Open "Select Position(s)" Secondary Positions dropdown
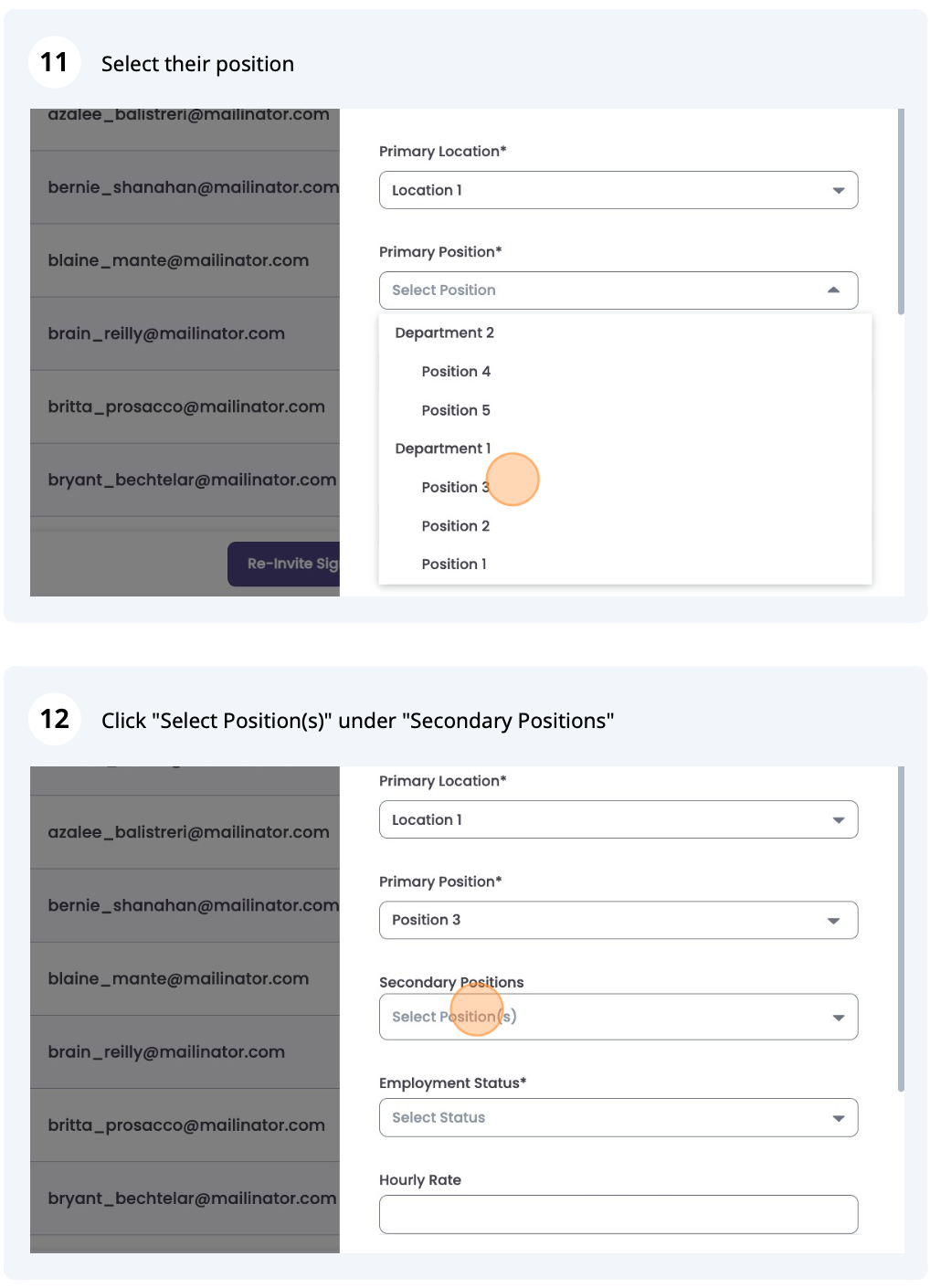The width and height of the screenshot is (930, 1288). pos(618,1017)
